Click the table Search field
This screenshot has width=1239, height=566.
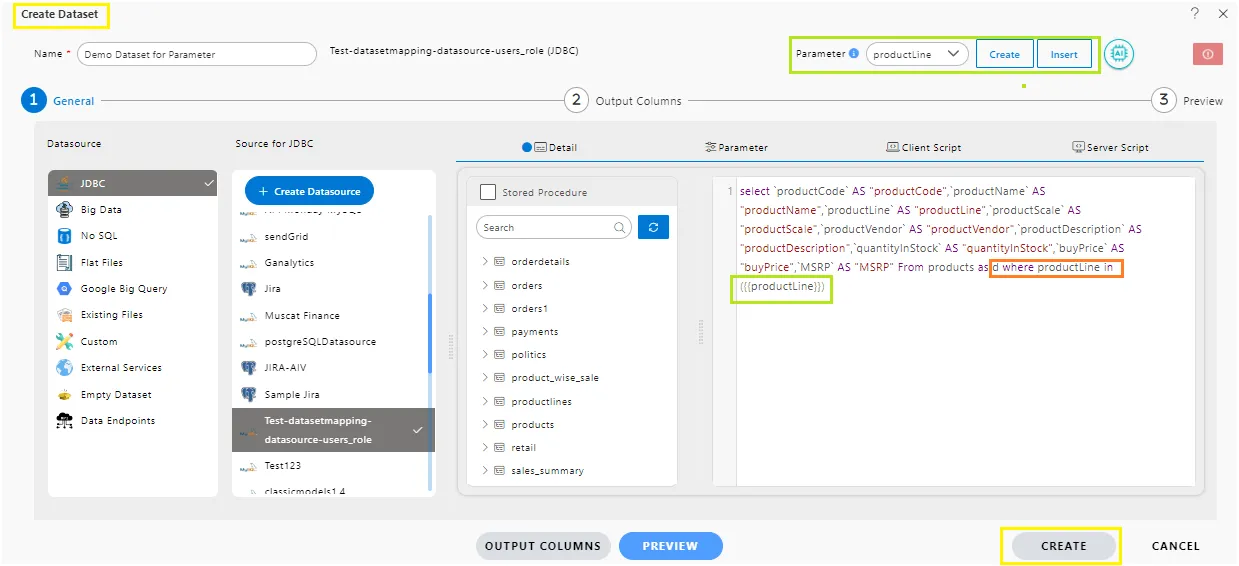tap(554, 228)
